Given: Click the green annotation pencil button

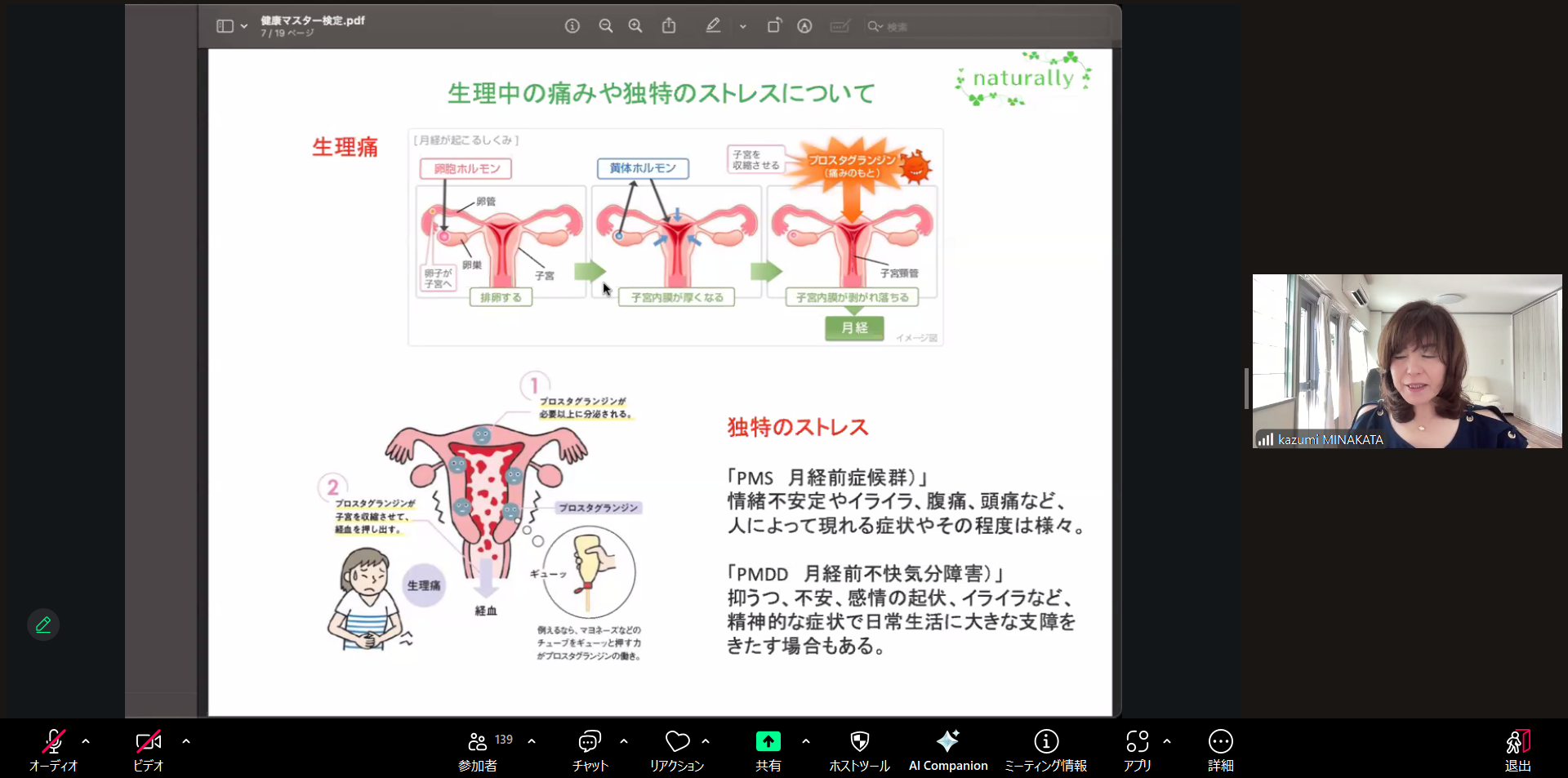Looking at the screenshot, I should tap(43, 625).
